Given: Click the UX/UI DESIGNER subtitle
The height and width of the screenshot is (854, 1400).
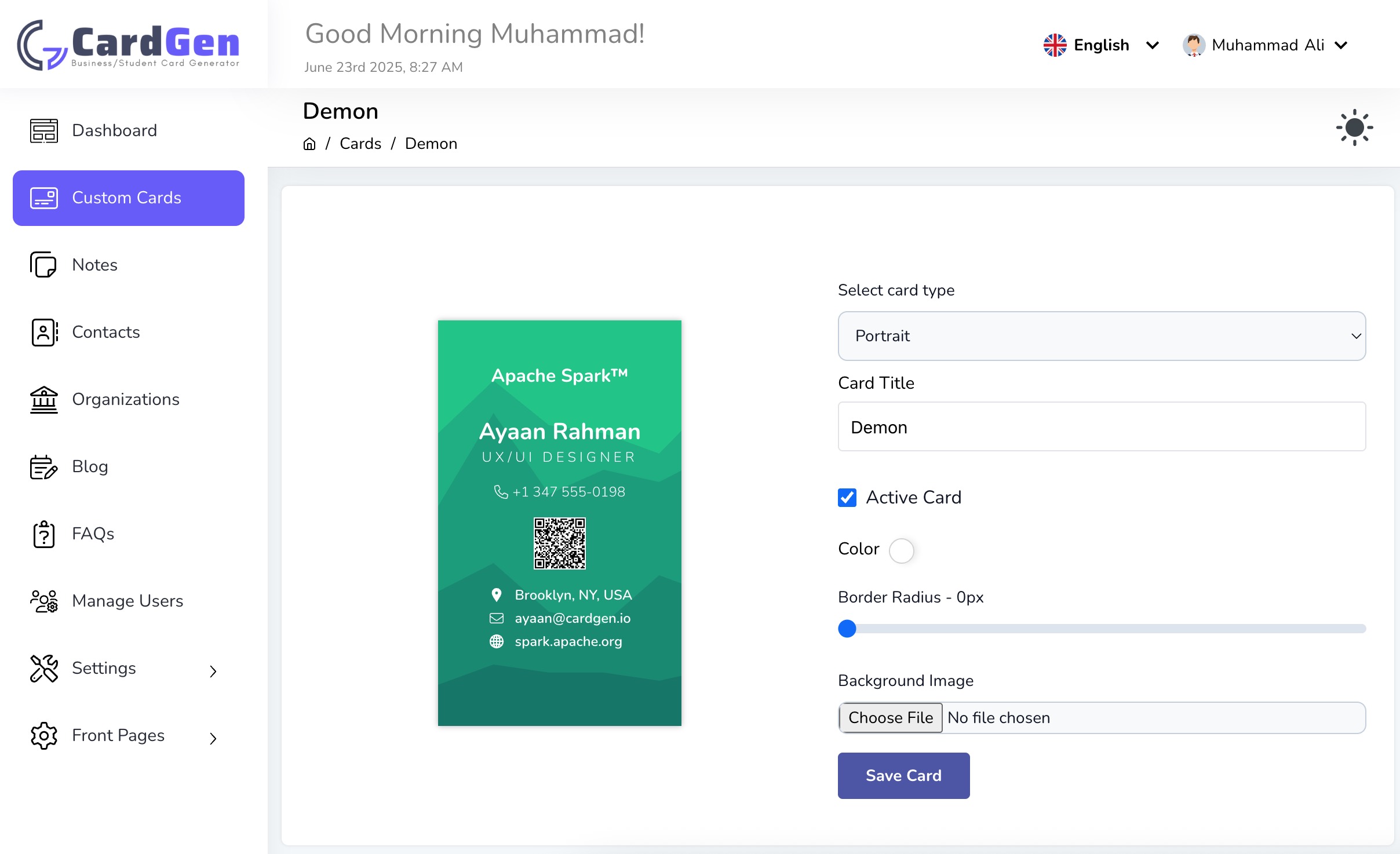Looking at the screenshot, I should pyautogui.click(x=559, y=457).
